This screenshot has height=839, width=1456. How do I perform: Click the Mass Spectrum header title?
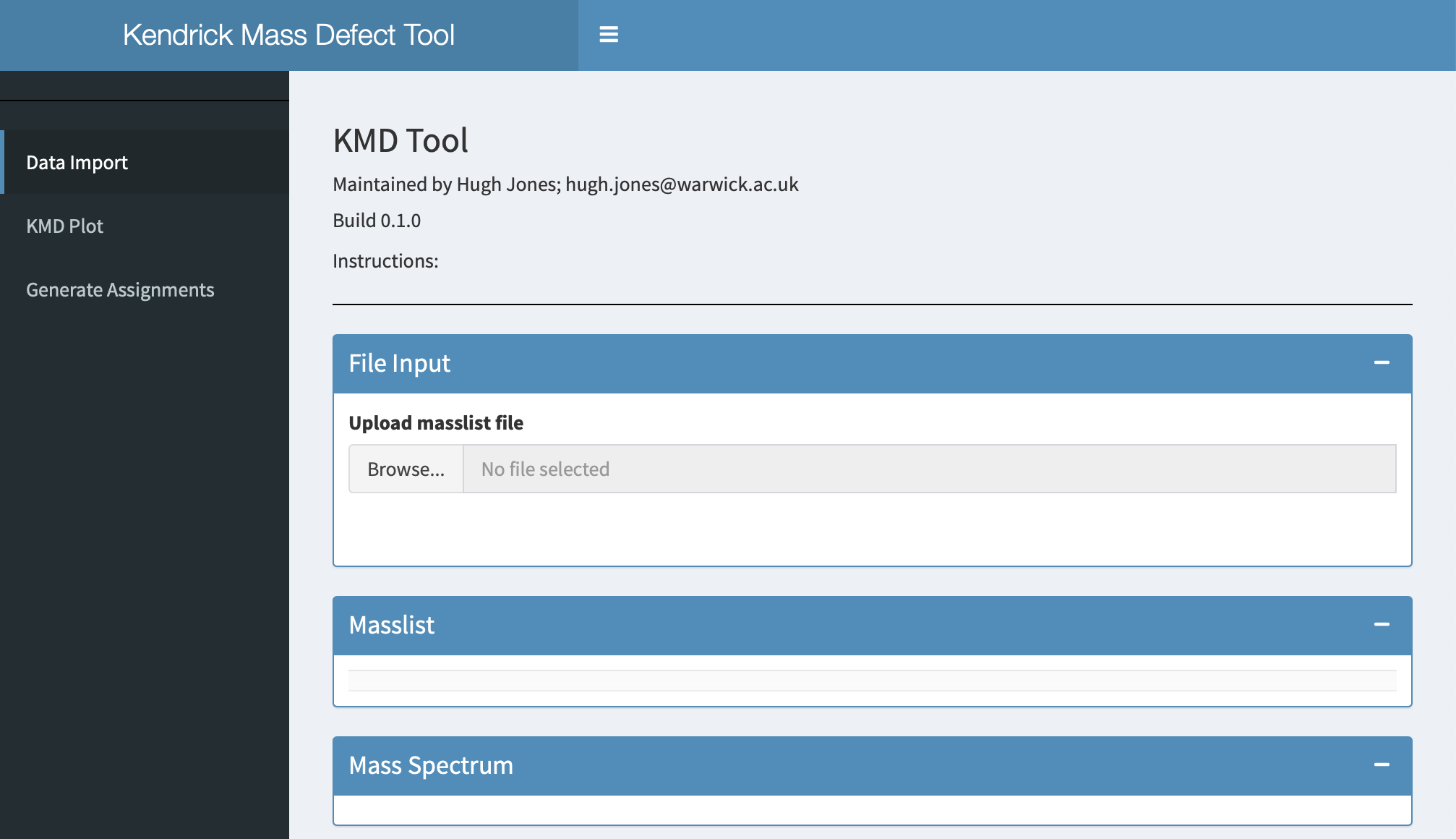(431, 765)
